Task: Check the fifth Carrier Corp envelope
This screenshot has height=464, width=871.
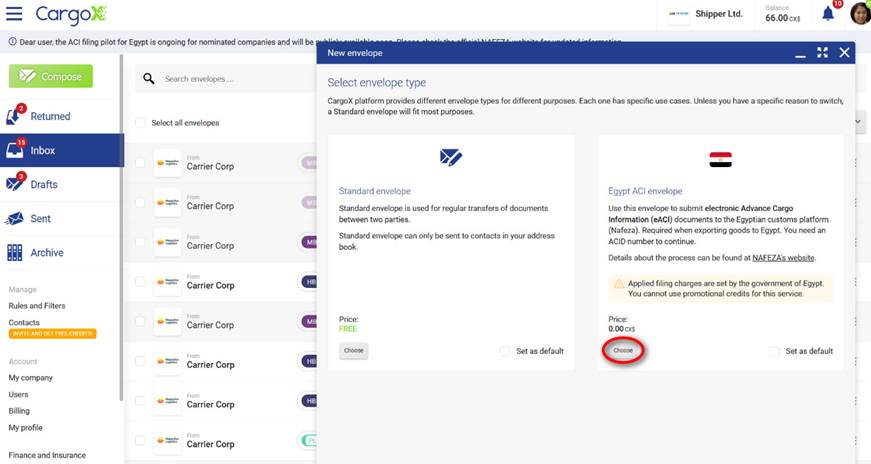Action: coord(140,321)
